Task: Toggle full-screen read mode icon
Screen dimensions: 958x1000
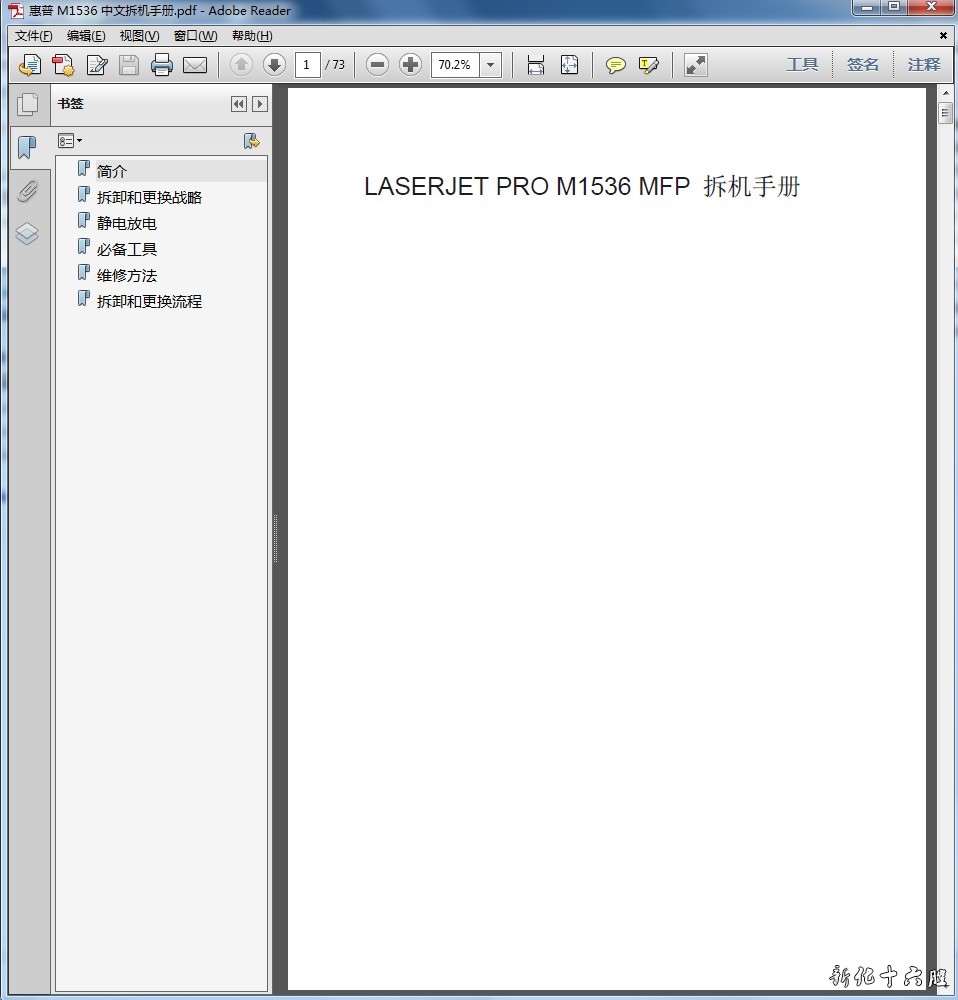Action: (695, 65)
